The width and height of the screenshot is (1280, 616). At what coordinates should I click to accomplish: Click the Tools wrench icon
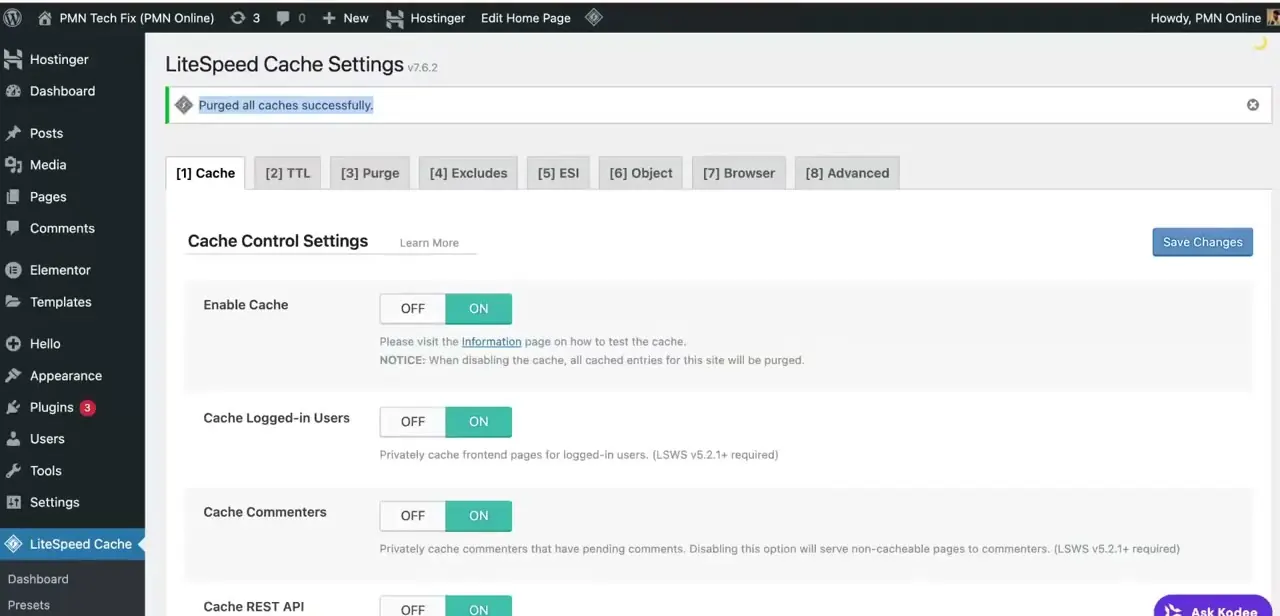tap(13, 471)
